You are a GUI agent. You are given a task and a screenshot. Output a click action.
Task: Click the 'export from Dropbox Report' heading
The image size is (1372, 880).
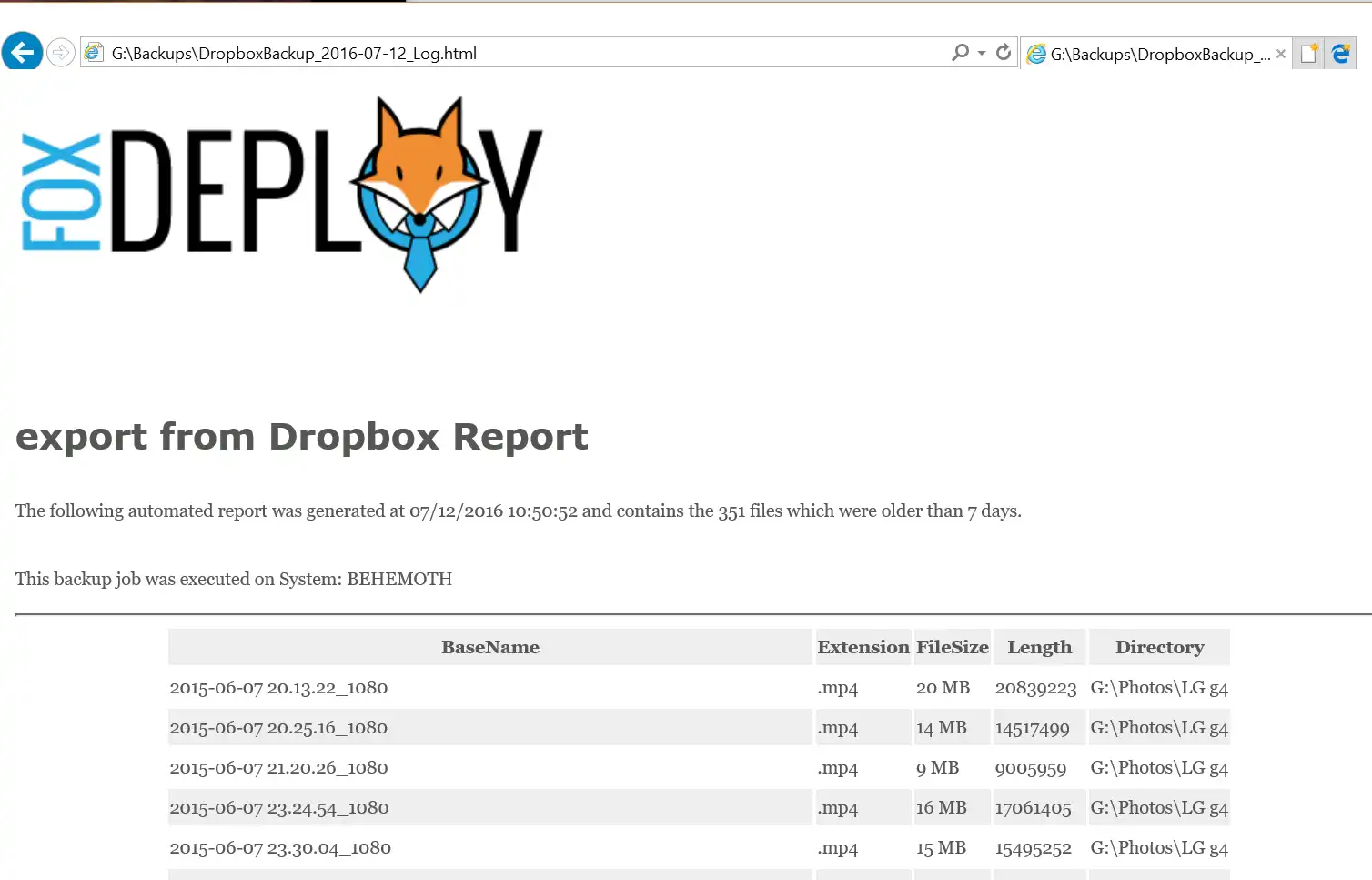tap(302, 437)
